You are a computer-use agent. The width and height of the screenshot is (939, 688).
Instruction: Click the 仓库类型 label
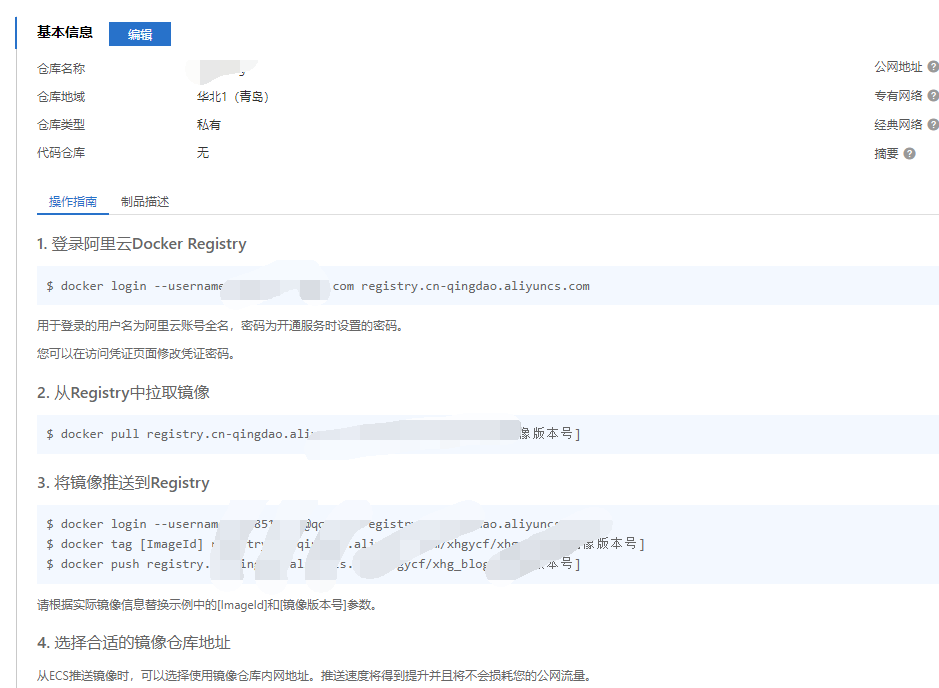pyautogui.click(x=61, y=125)
